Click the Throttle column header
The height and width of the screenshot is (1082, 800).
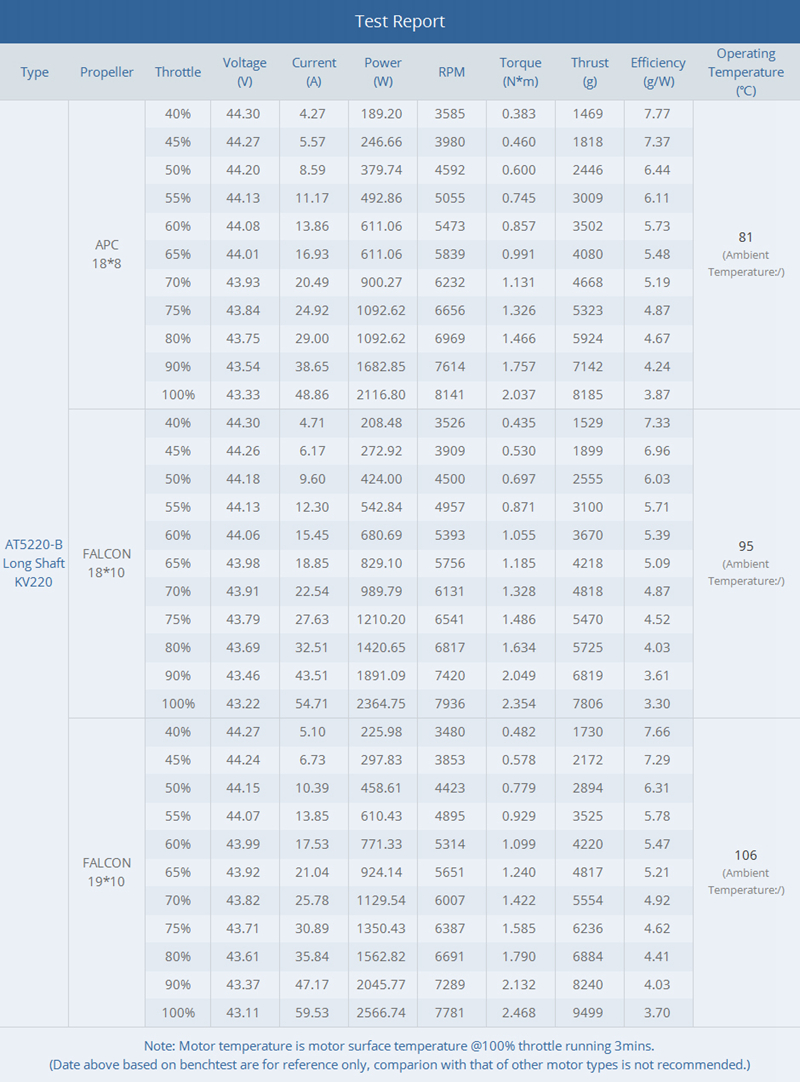(x=178, y=72)
